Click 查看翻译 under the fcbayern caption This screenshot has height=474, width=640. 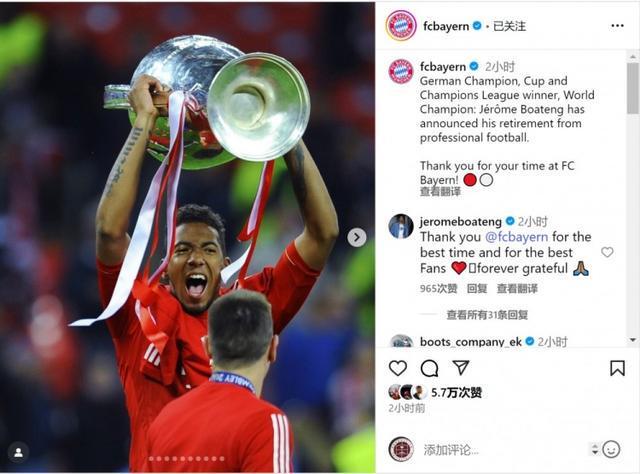[x=440, y=191]
